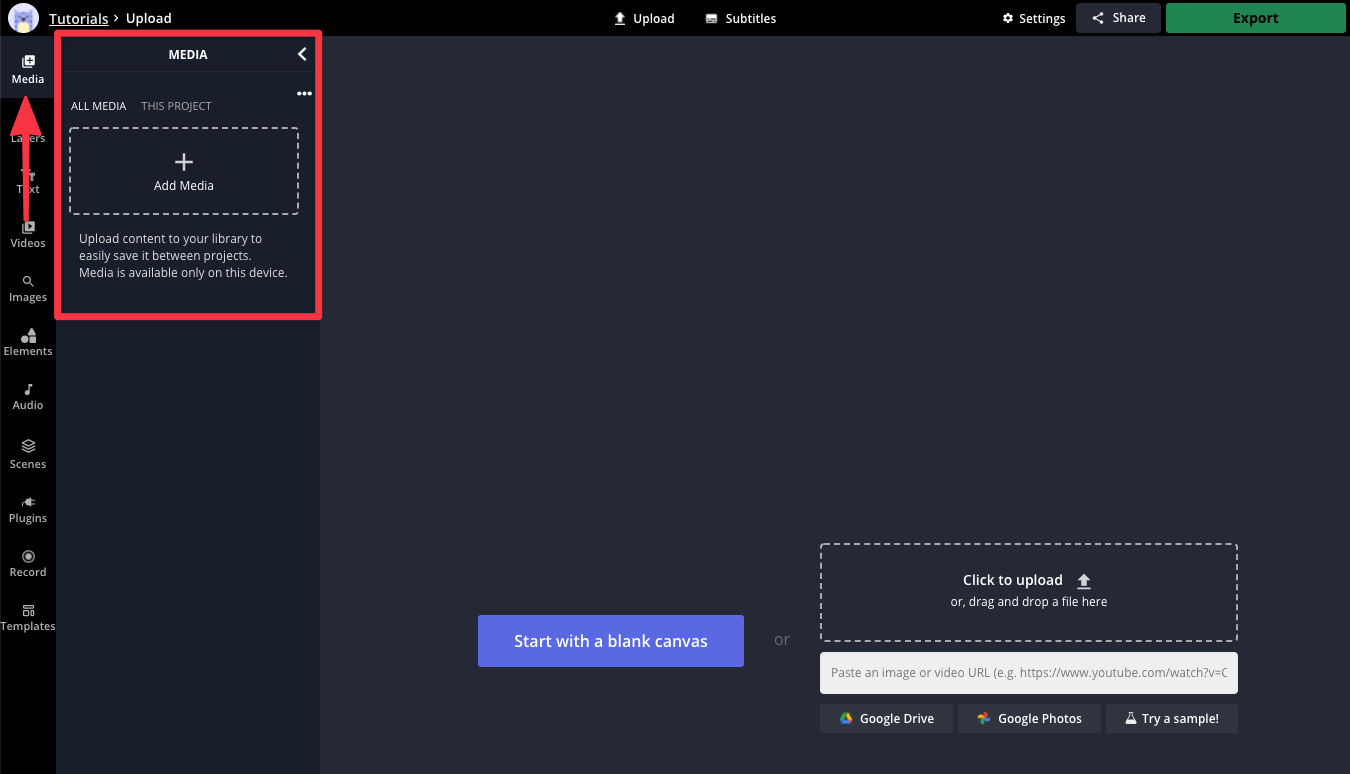Click the paste image or video URL field
Image resolution: width=1350 pixels, height=774 pixels.
pos(1028,673)
